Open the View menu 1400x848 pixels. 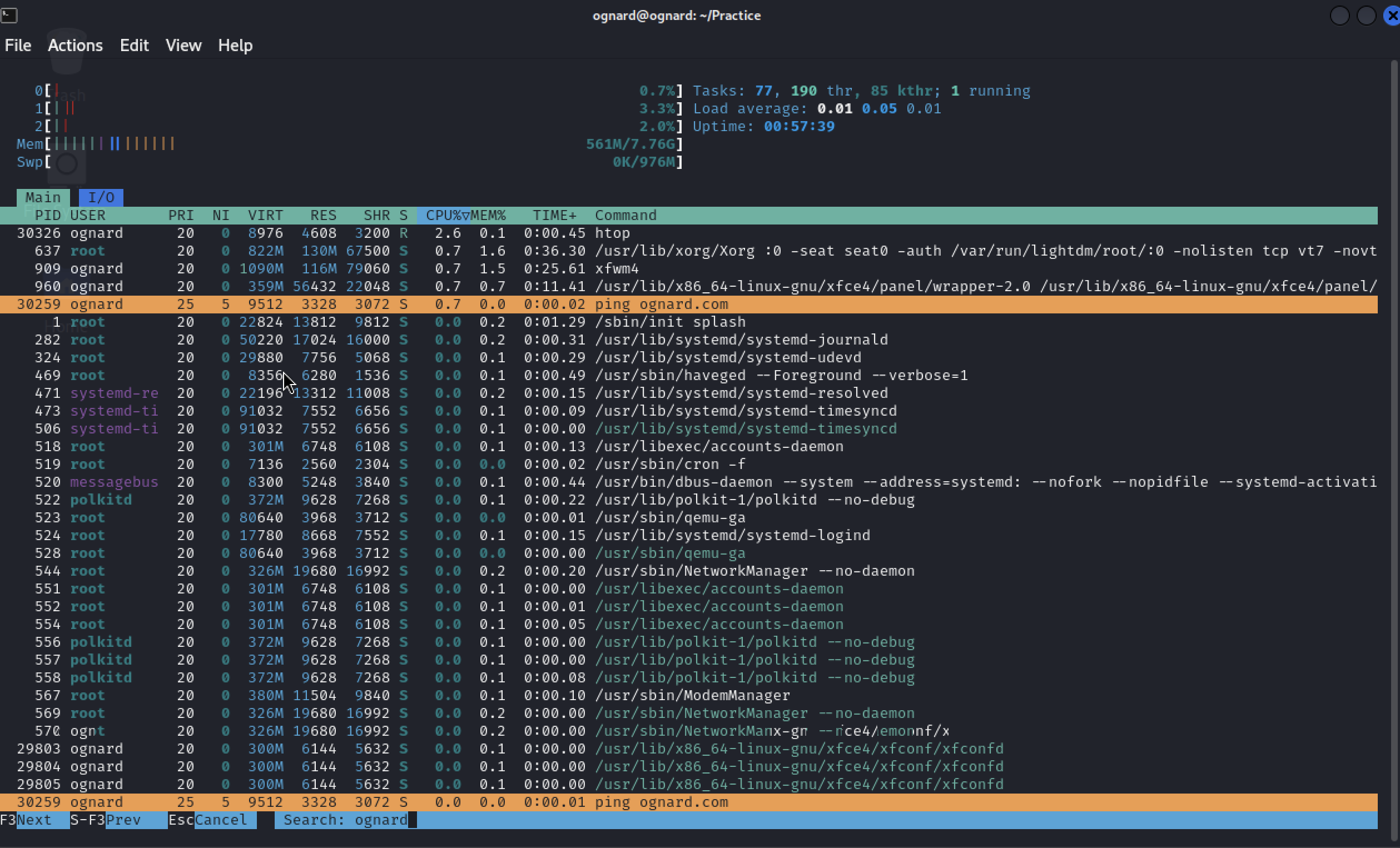[x=183, y=46]
